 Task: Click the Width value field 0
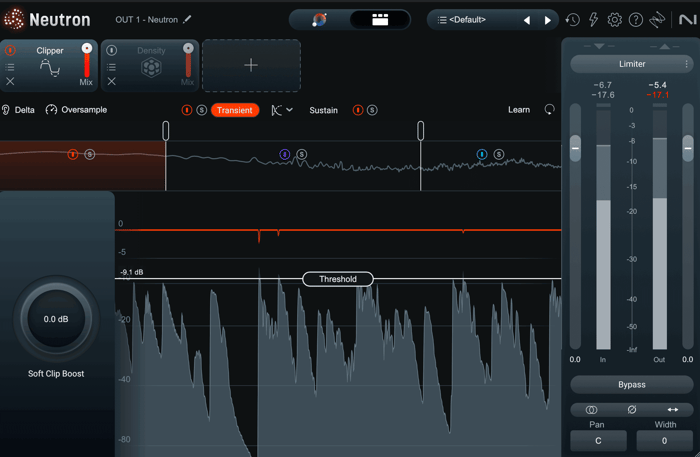coord(664,440)
